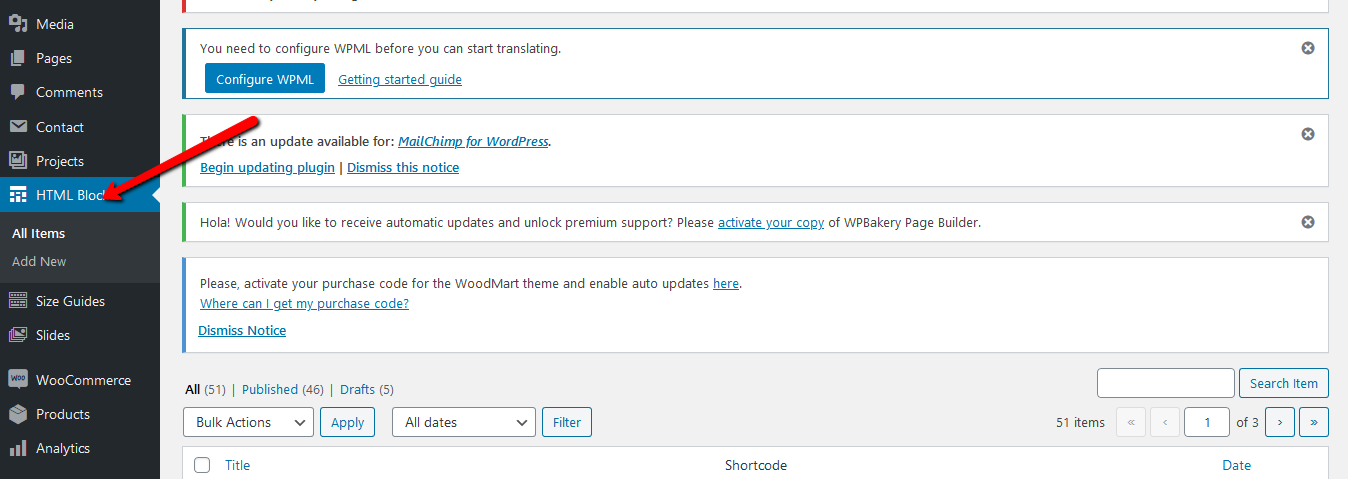Open the Bulk Actions dropdown
Screen dimensions: 1348x479
point(249,422)
